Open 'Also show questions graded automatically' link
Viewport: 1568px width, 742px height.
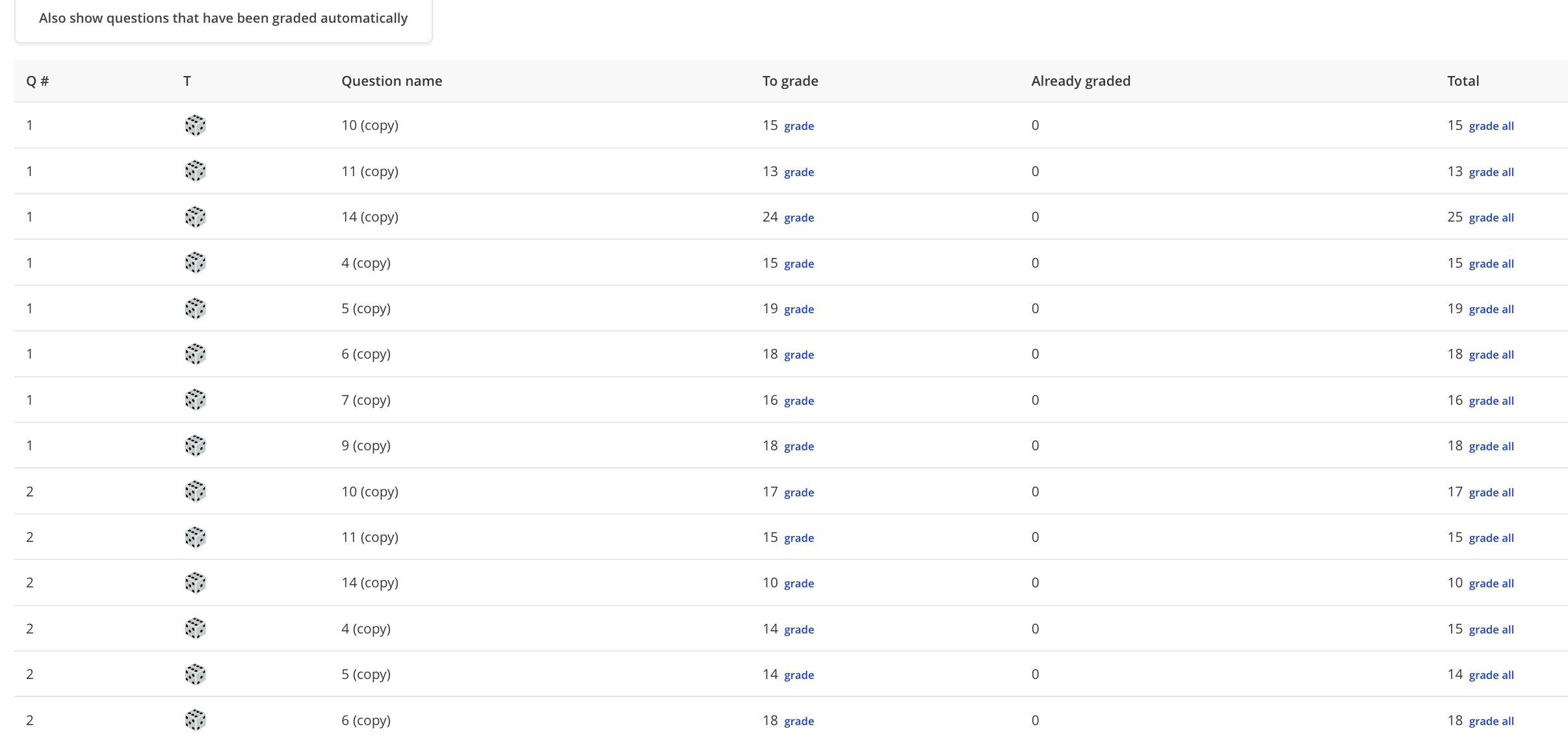pyautogui.click(x=223, y=18)
